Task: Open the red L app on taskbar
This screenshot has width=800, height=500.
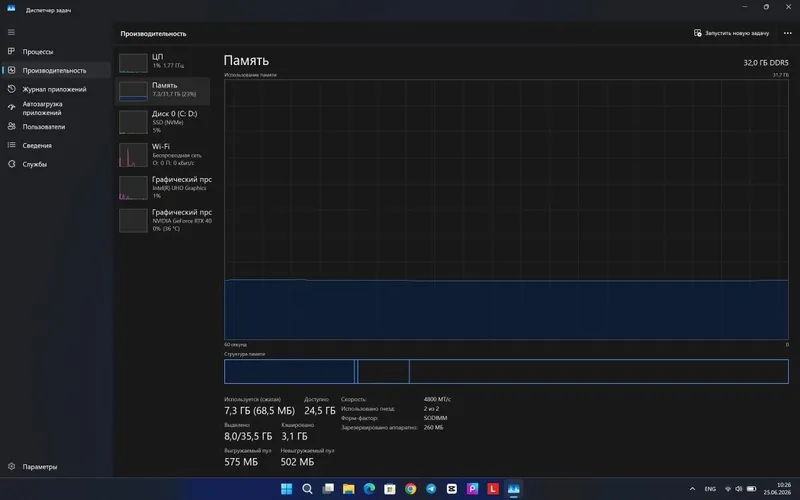Action: tap(493, 489)
